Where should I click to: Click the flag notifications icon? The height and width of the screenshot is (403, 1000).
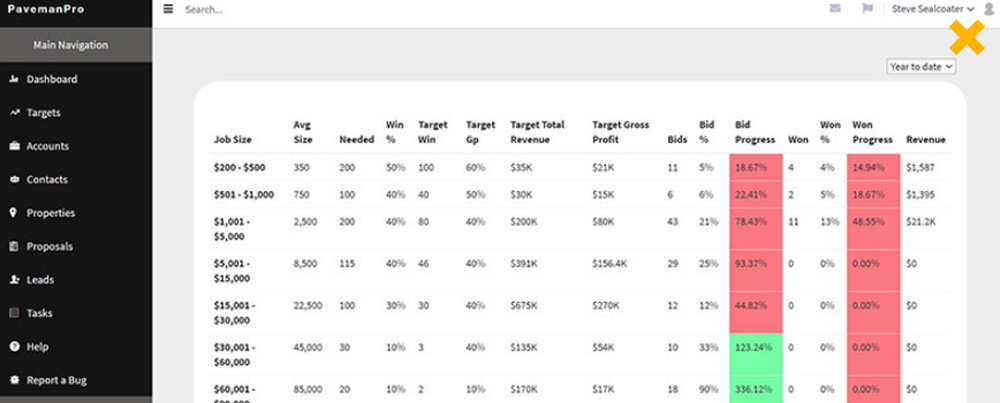point(867,9)
